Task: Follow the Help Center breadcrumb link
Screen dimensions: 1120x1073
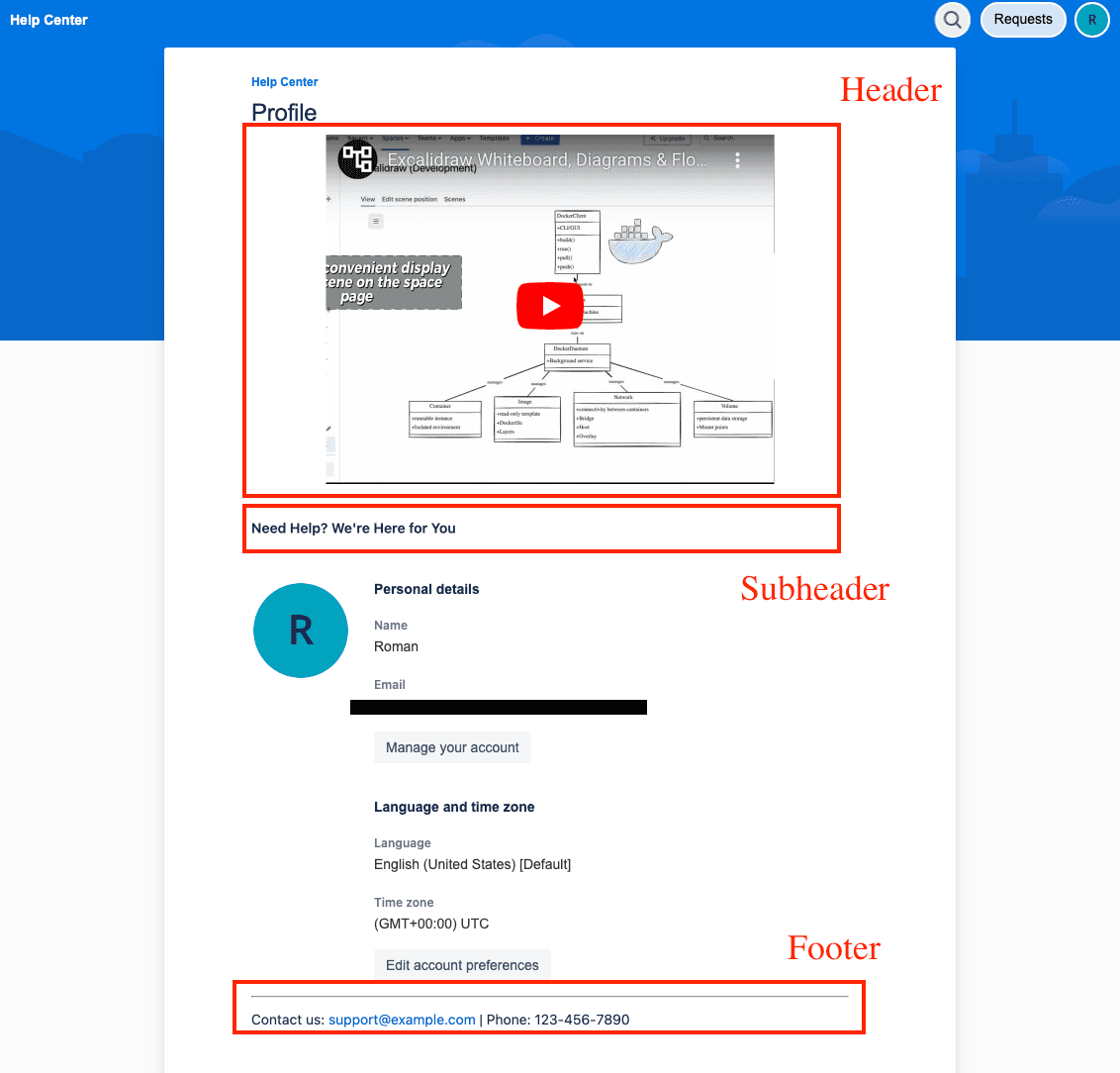Action: 284,82
